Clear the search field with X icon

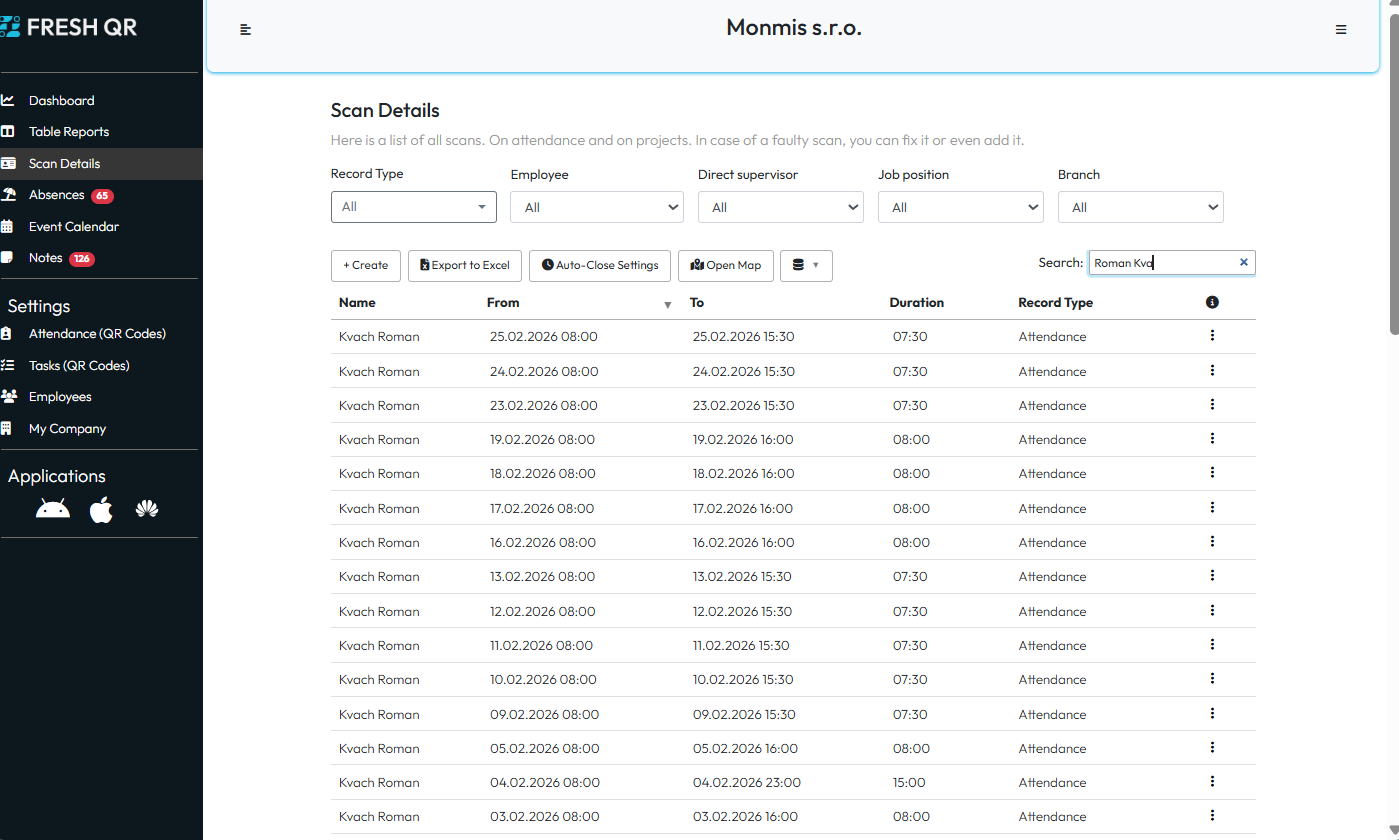pos(1244,262)
